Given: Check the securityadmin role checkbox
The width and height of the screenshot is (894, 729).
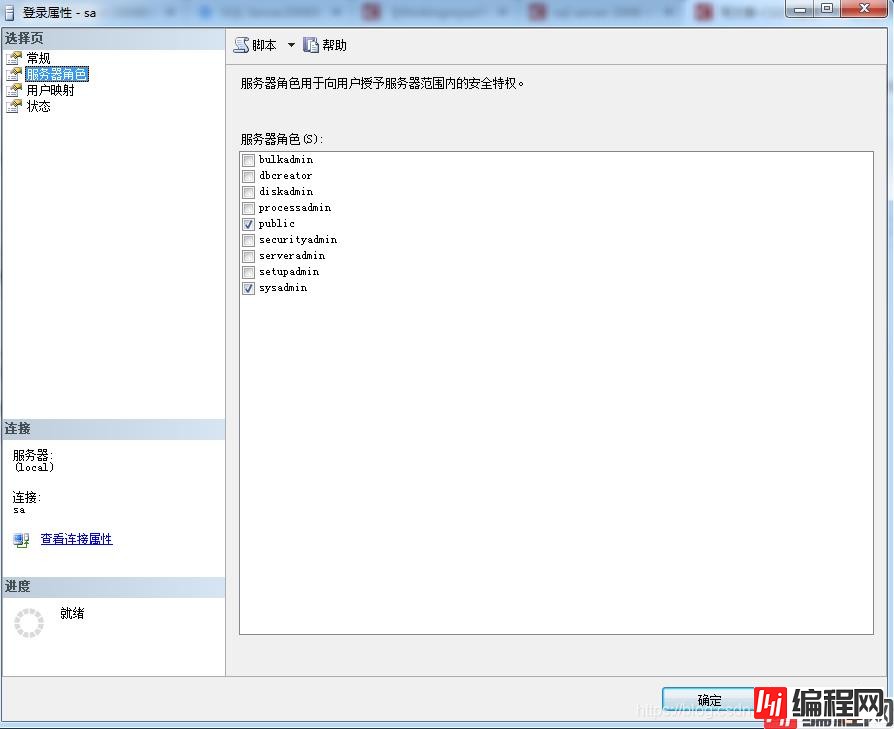Looking at the screenshot, I should (248, 240).
